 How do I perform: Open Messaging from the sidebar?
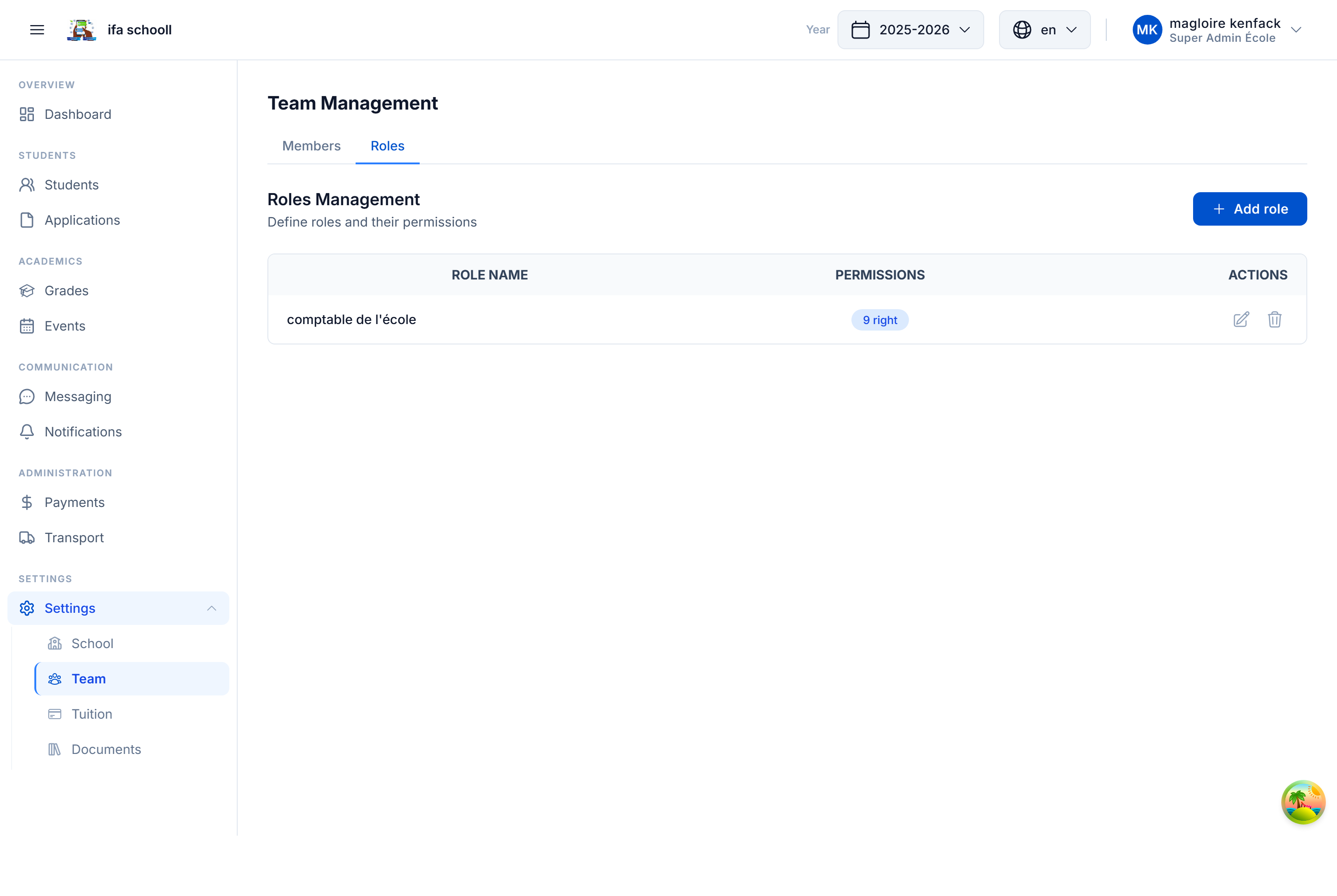coord(27,396)
